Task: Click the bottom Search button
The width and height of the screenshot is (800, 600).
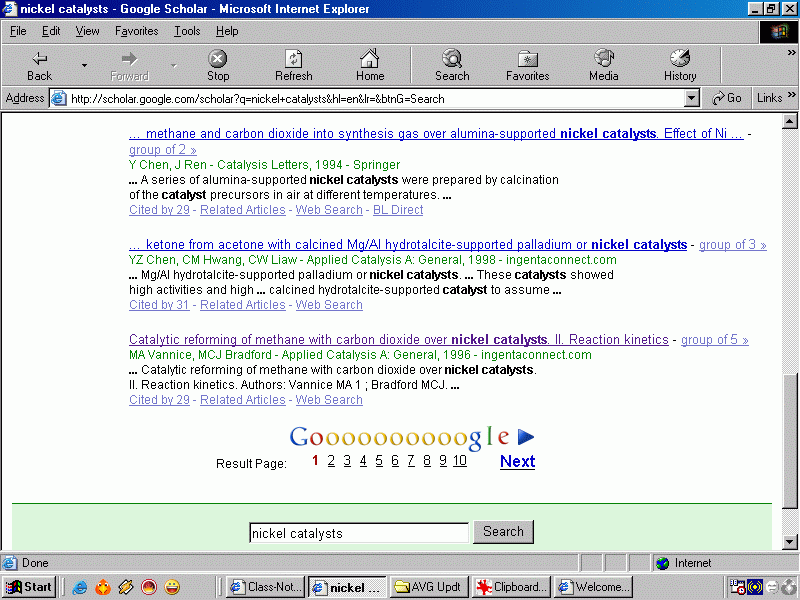Action: tap(503, 532)
